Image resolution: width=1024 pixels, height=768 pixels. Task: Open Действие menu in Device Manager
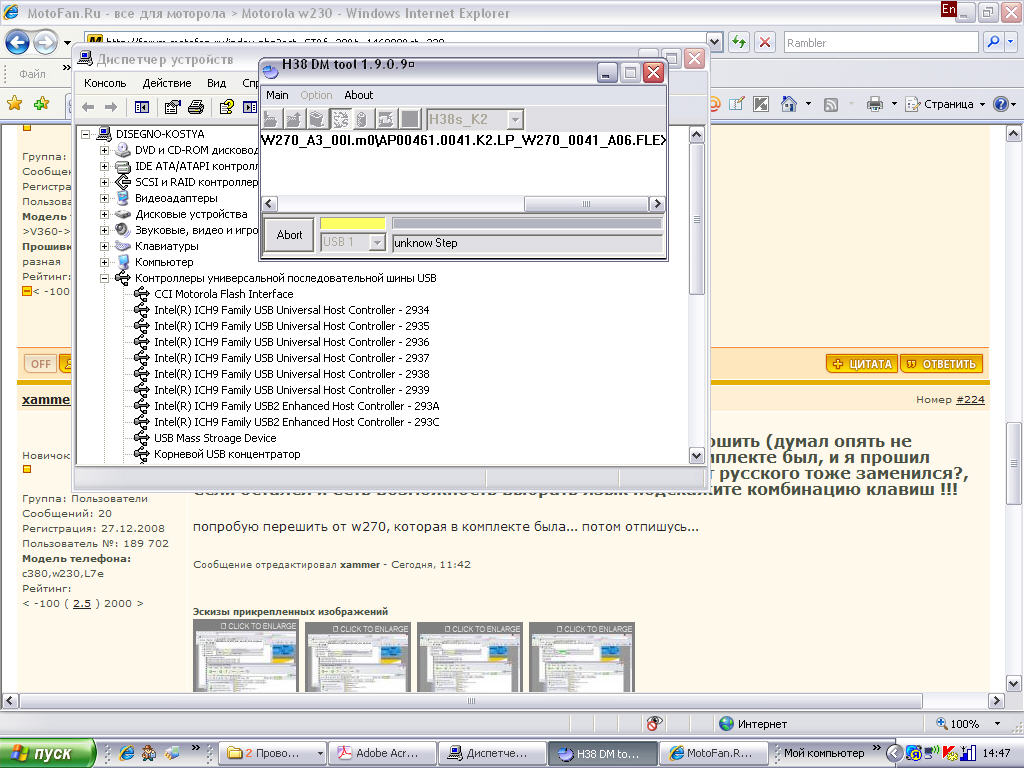point(167,84)
